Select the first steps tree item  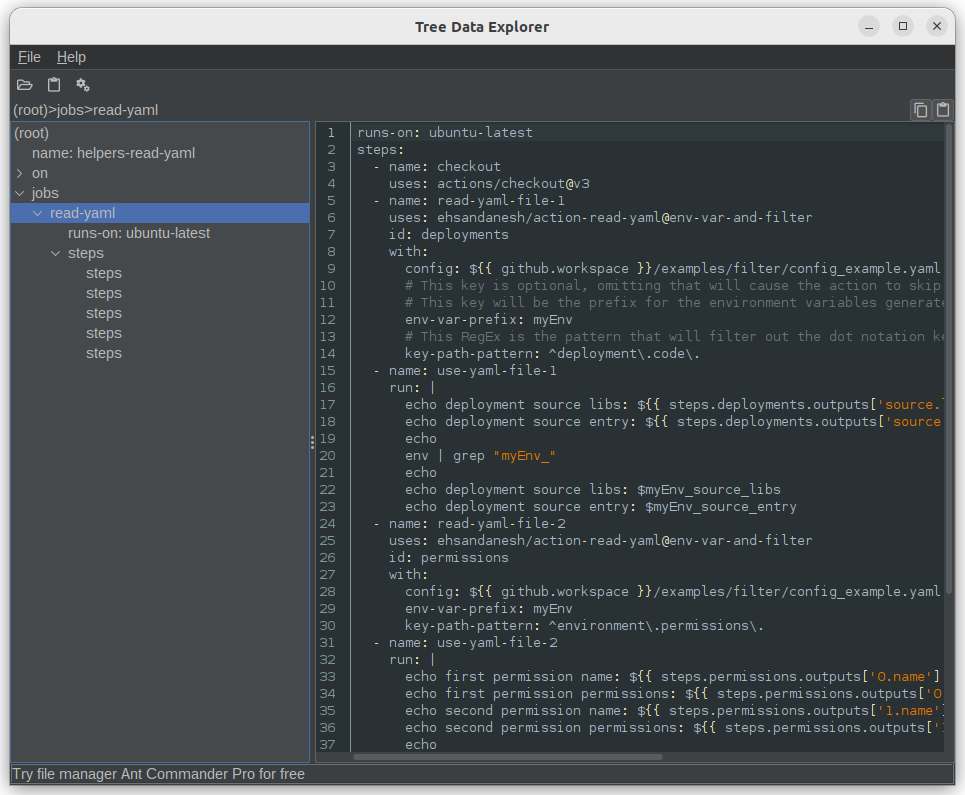[x=104, y=272]
